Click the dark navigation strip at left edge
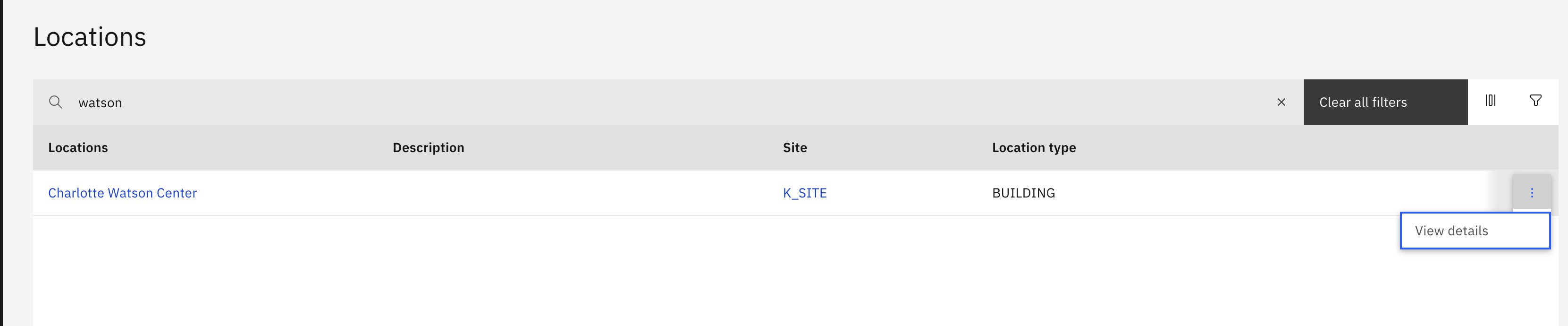The width and height of the screenshot is (1568, 326). [1, 163]
